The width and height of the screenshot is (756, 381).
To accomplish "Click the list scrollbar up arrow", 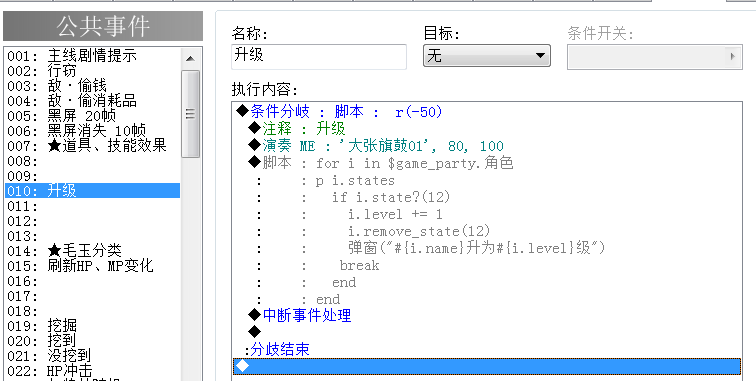I will (190, 59).
